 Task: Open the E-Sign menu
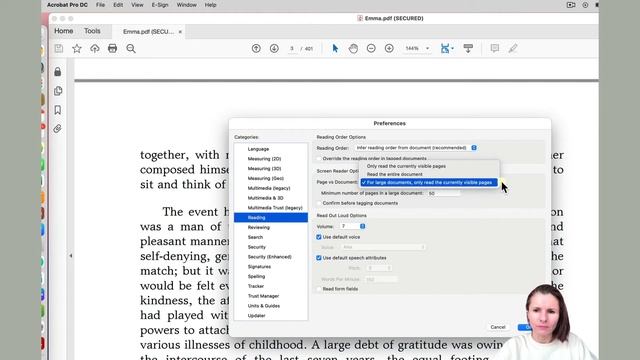click(160, 5)
